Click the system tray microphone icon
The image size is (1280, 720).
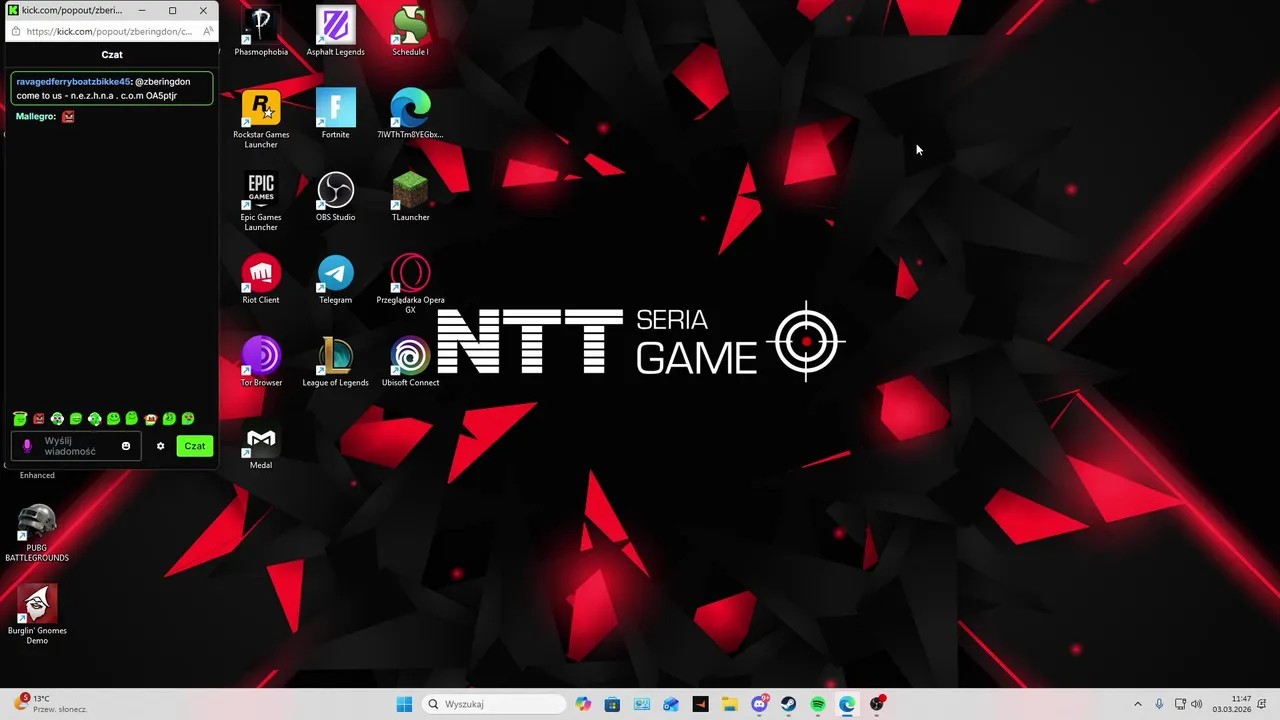1159,704
